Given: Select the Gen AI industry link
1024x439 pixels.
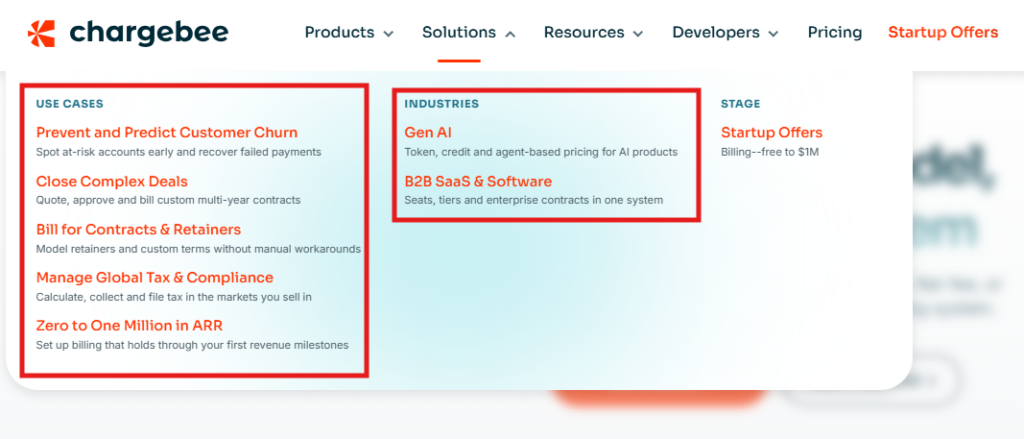Looking at the screenshot, I should pos(428,133).
